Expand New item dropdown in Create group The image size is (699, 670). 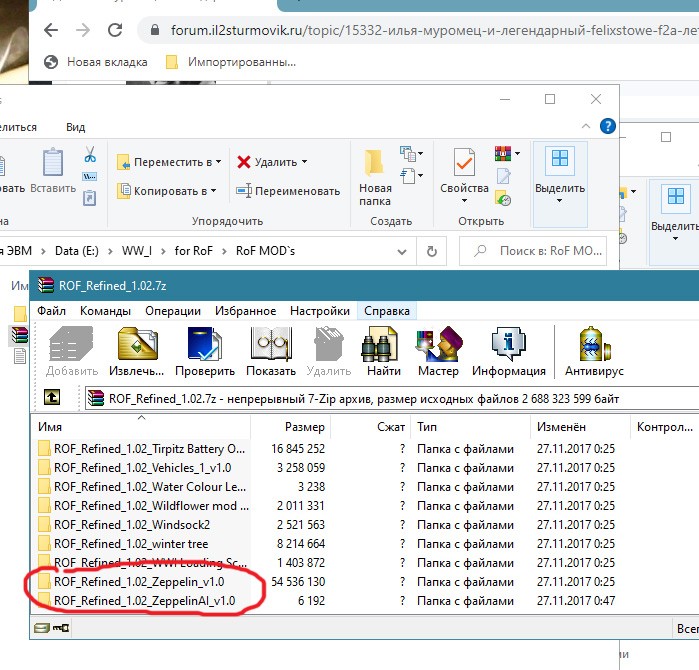(420, 153)
